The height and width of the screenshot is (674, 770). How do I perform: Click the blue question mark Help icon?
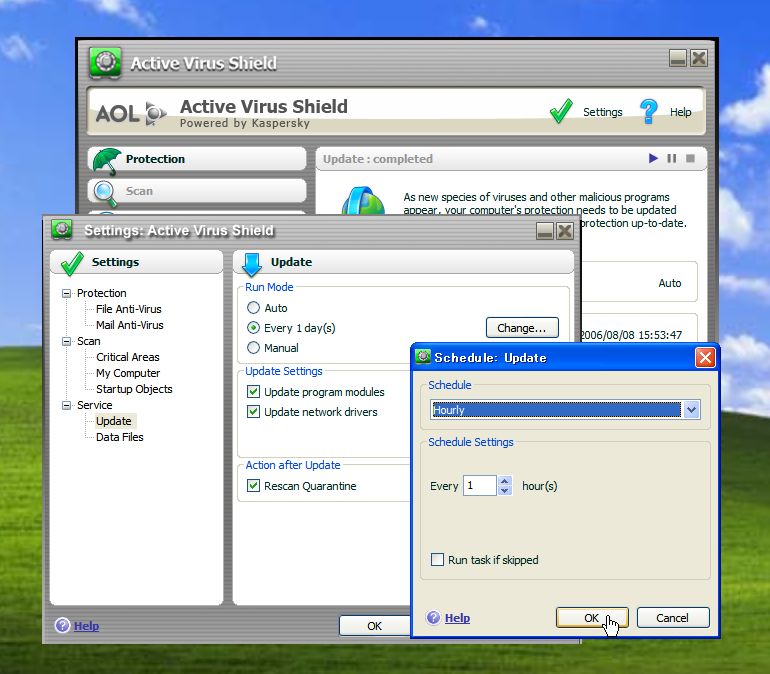pyautogui.click(x=649, y=111)
